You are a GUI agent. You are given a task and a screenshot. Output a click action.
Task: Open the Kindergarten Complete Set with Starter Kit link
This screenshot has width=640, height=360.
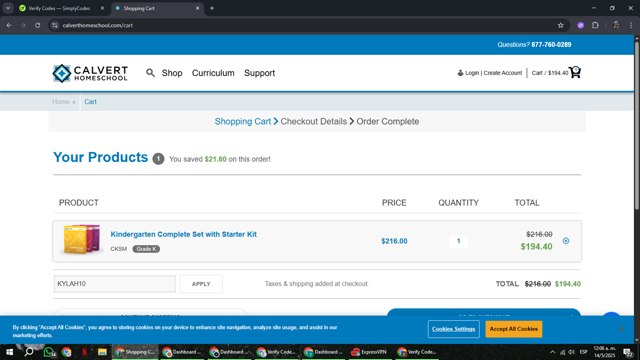pyautogui.click(x=184, y=234)
